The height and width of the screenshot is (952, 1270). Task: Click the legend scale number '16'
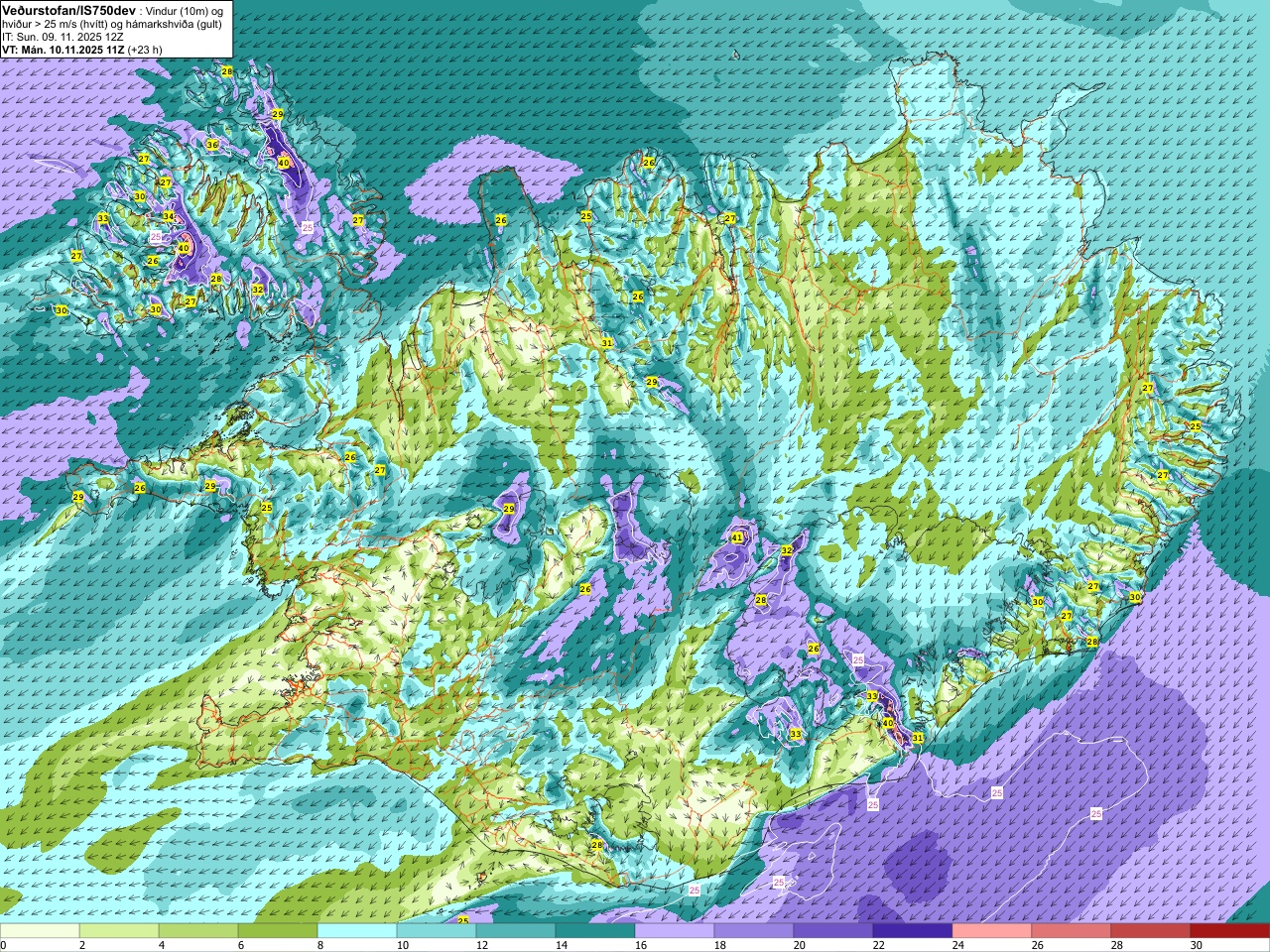click(x=641, y=945)
